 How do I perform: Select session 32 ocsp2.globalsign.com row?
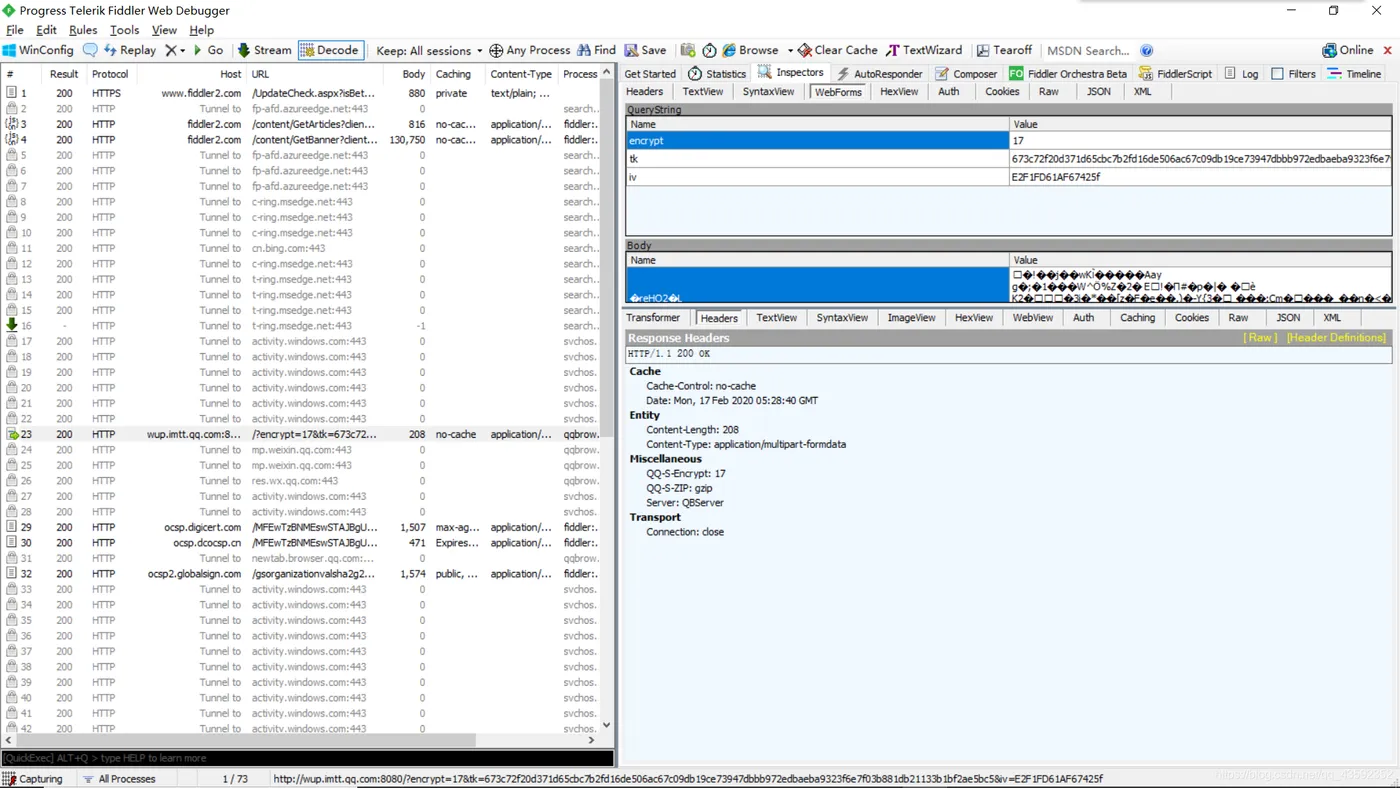[303, 574]
